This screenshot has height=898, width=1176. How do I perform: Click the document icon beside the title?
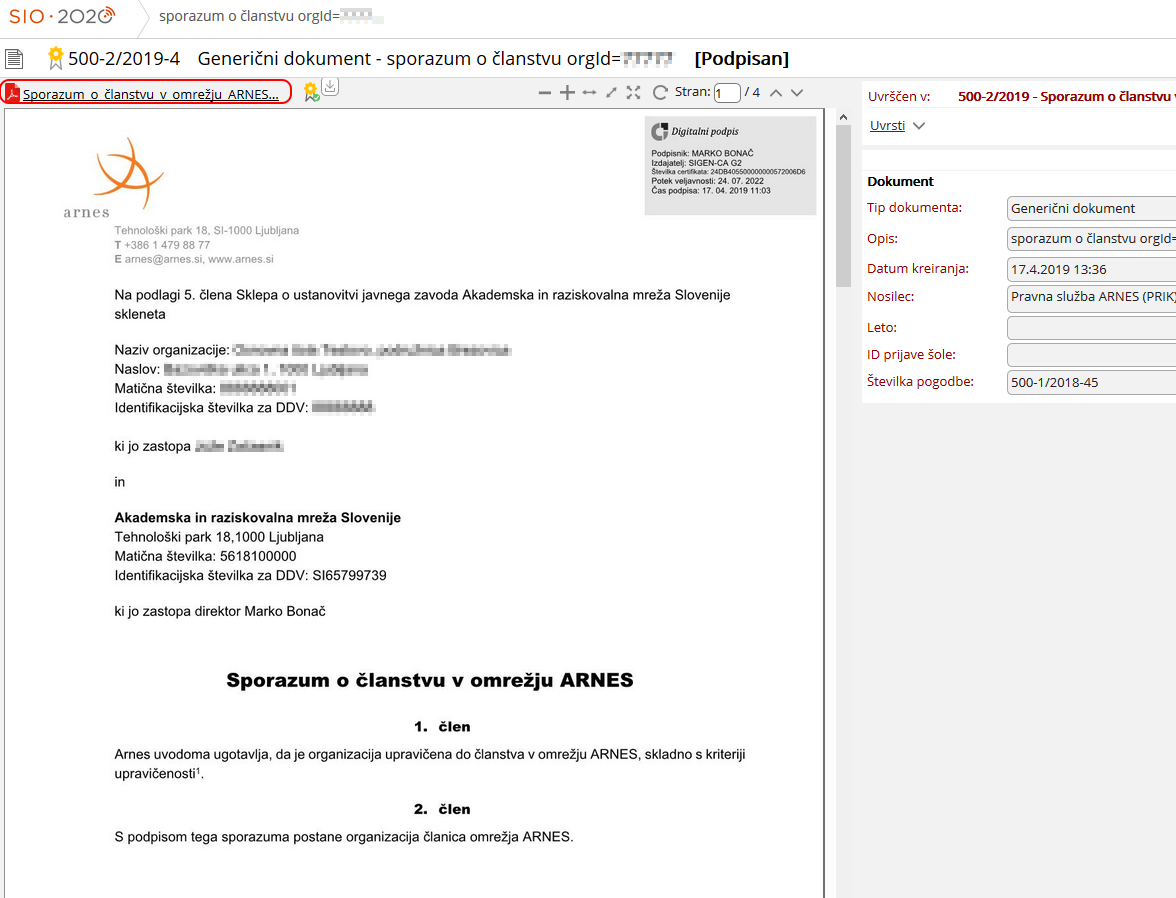point(14,59)
